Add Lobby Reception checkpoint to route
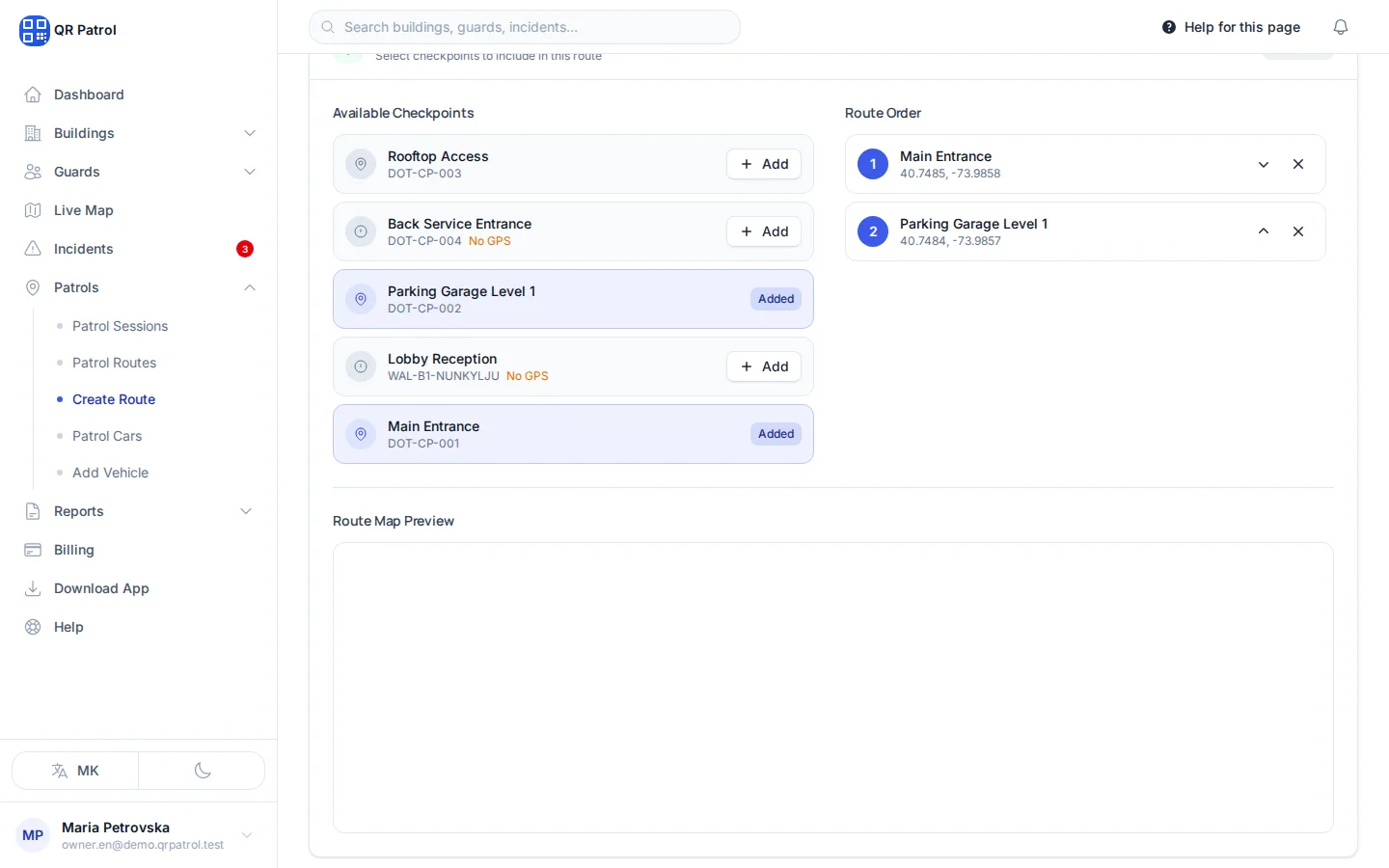The width and height of the screenshot is (1389, 868). (764, 366)
